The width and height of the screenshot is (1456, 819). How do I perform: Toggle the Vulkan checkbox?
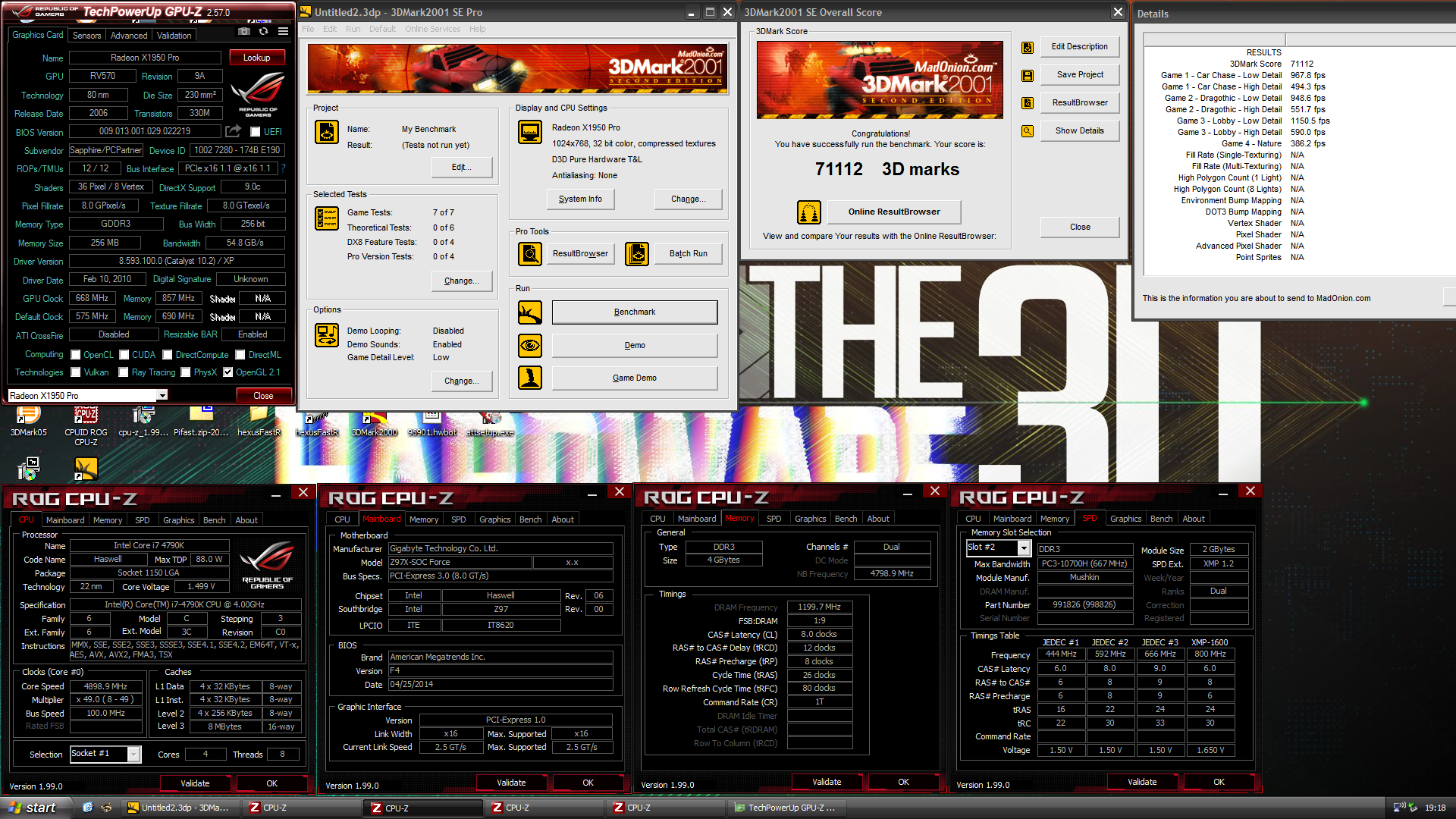pos(76,372)
